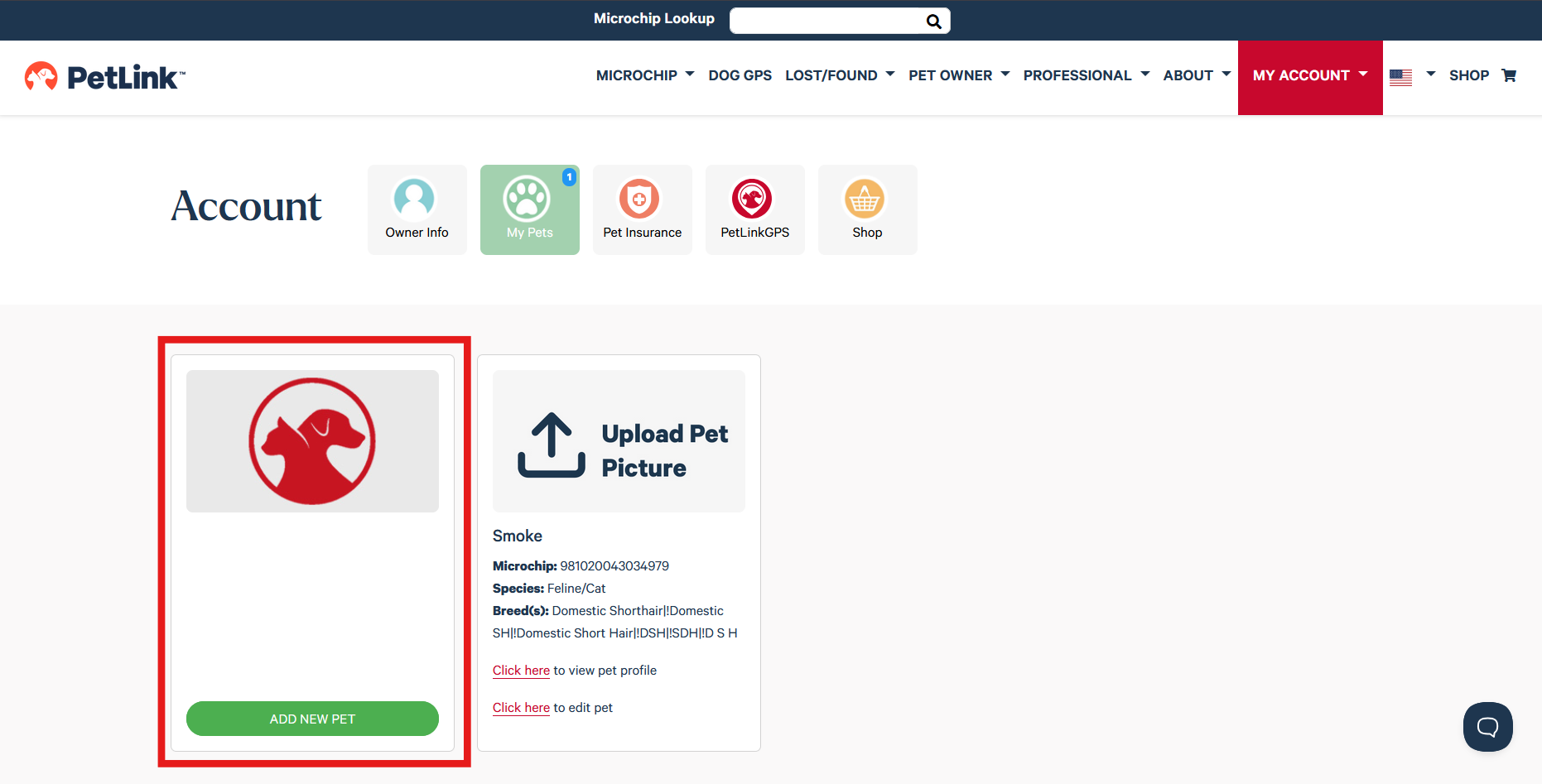Click the upload arrow icon
The width and height of the screenshot is (1542, 784).
[x=552, y=445]
